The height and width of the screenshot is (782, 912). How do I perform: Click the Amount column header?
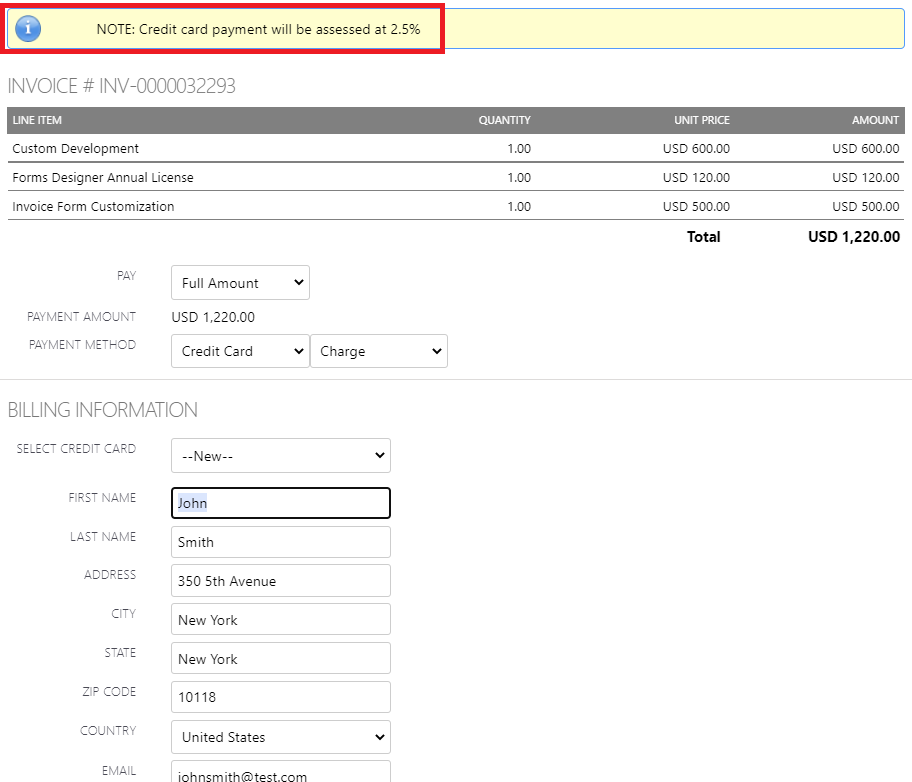coord(875,120)
